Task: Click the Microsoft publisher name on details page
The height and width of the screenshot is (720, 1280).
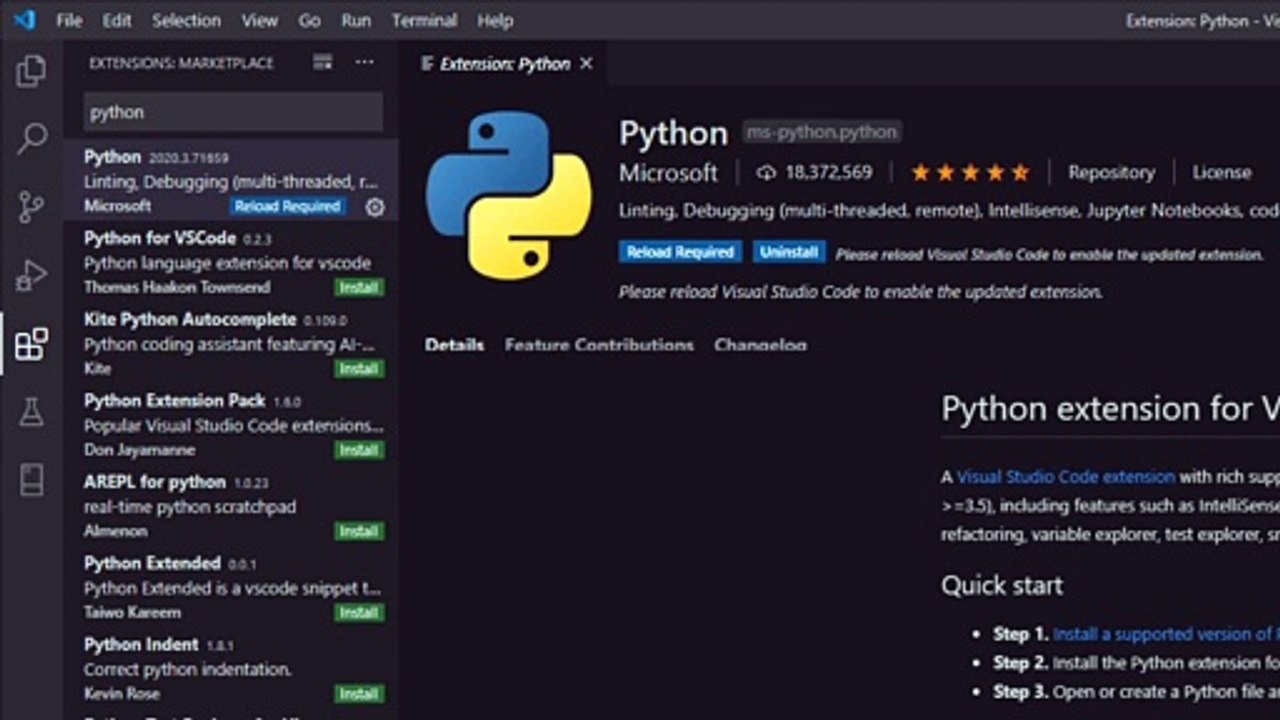Action: pos(668,173)
